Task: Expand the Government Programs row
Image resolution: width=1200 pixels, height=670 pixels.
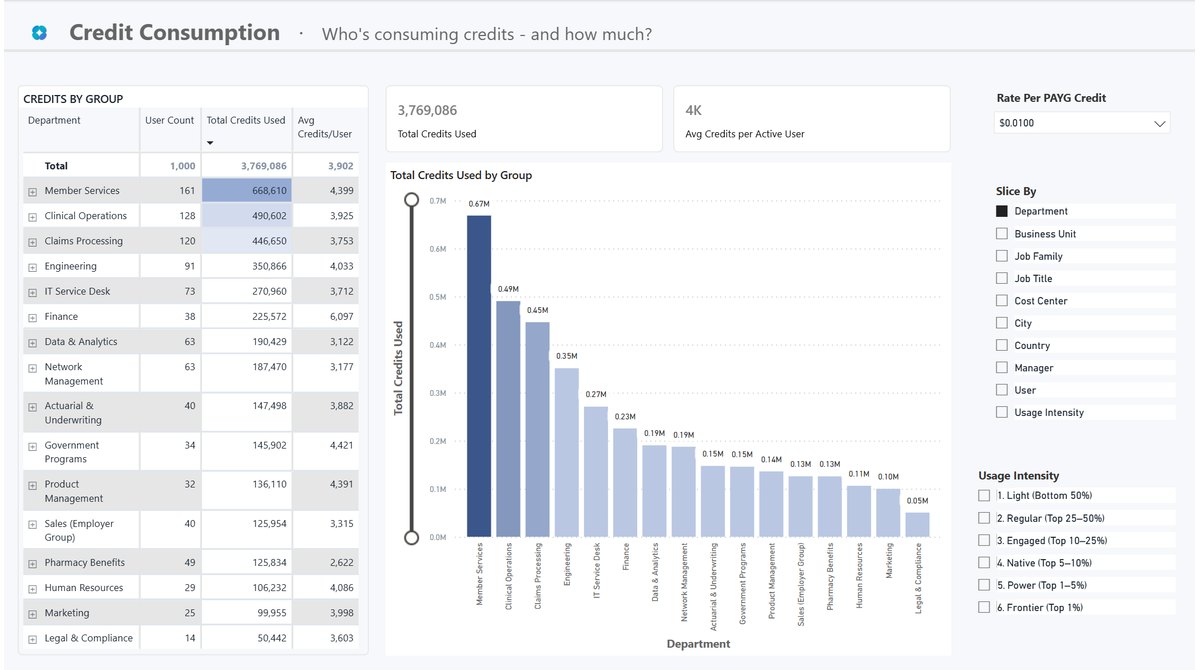Action: pos(32,446)
